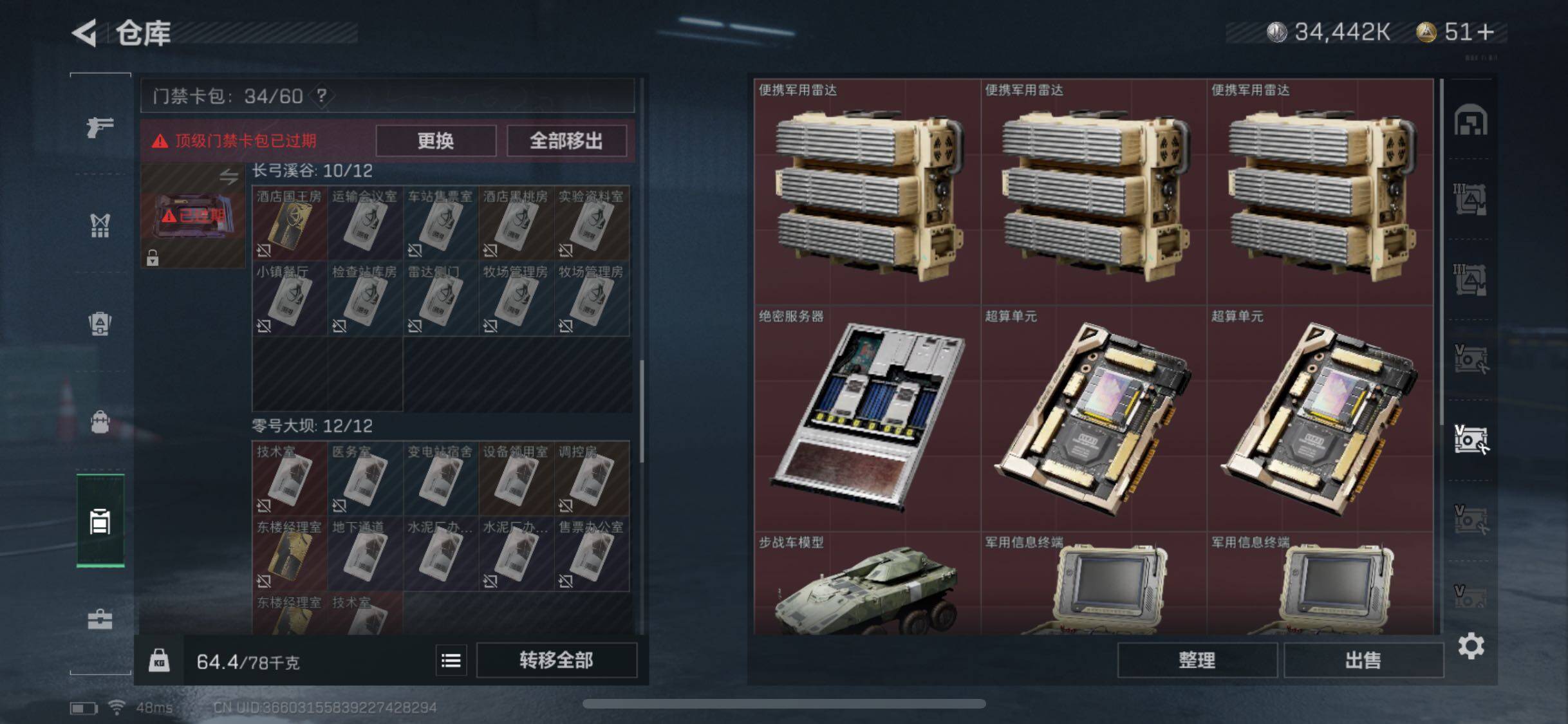Image resolution: width=1568 pixels, height=724 pixels.
Task: Click the keycard pack help question mark
Action: (322, 97)
